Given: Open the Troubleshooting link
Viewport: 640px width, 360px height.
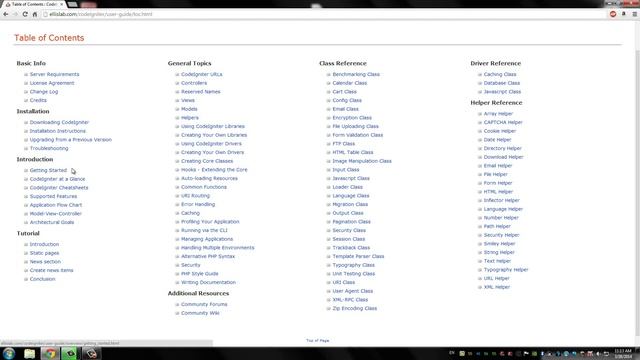Looking at the screenshot, I should (x=49, y=148).
